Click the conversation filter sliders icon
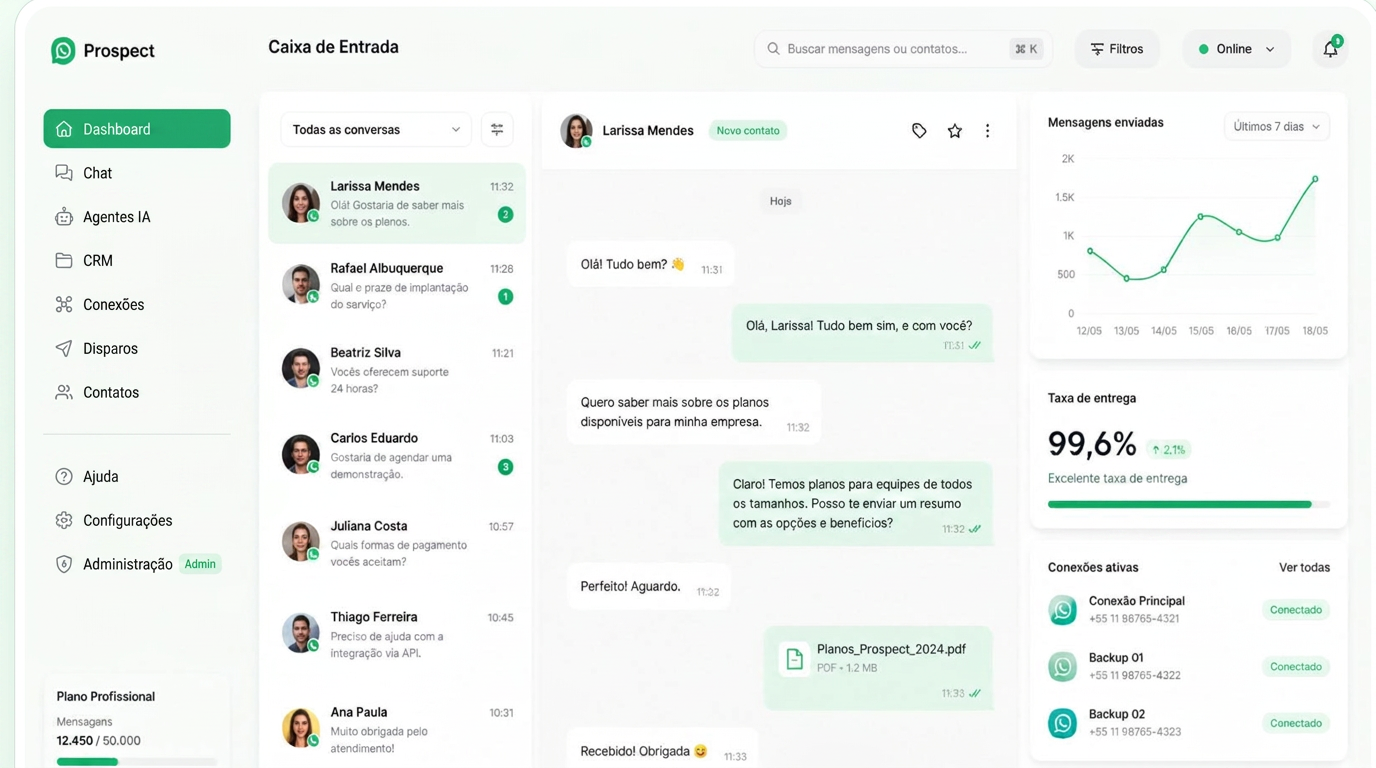 tap(497, 130)
